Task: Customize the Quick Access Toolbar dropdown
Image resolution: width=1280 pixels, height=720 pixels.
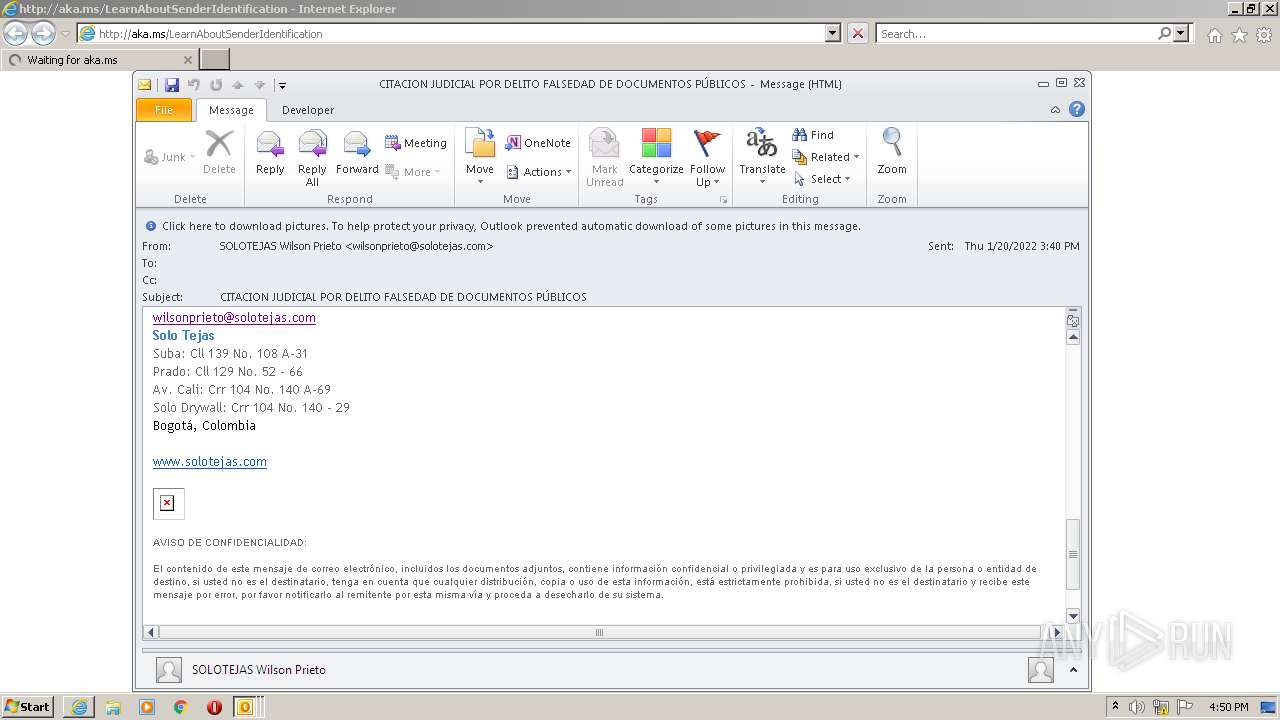Action: click(282, 85)
